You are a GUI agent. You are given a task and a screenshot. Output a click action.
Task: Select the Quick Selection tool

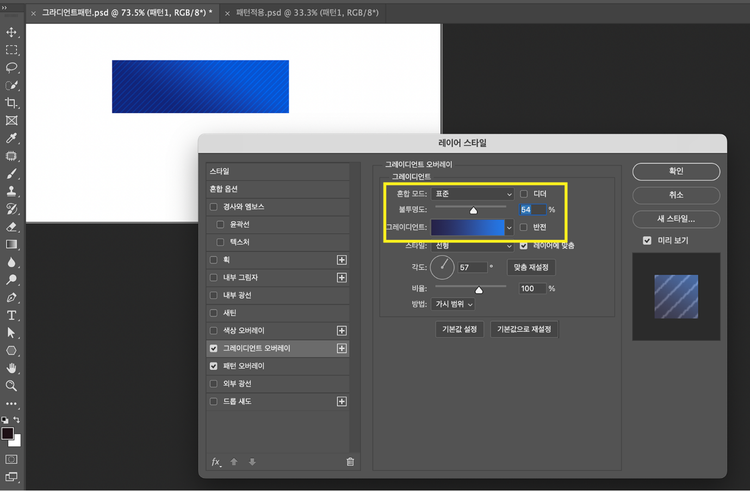point(11,86)
